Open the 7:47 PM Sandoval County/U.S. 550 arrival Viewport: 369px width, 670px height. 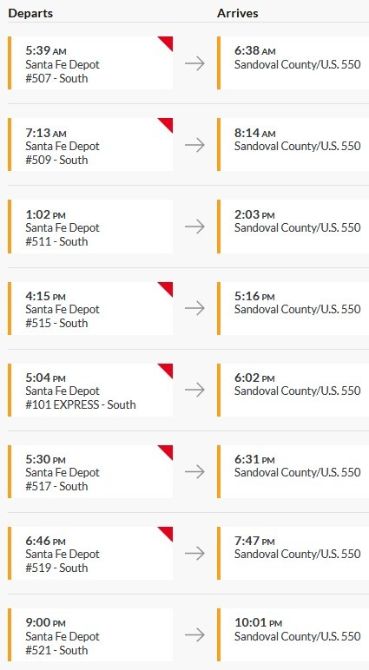coord(293,553)
